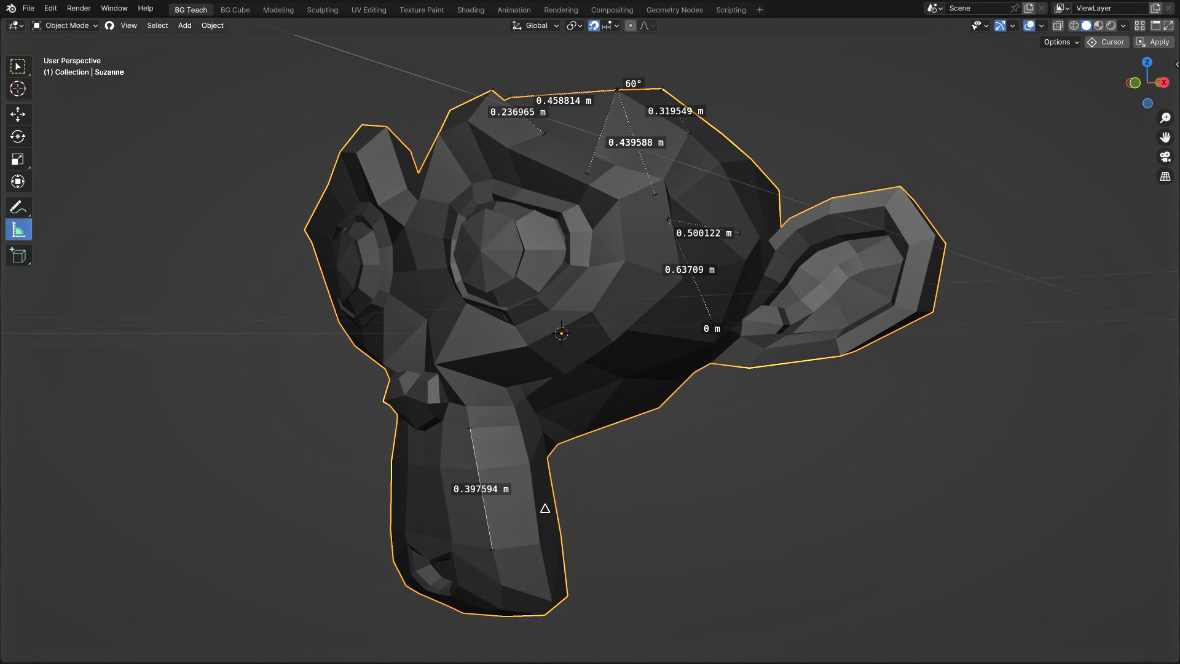
Task: Pick the Annotate pencil tool
Action: [x=18, y=207]
